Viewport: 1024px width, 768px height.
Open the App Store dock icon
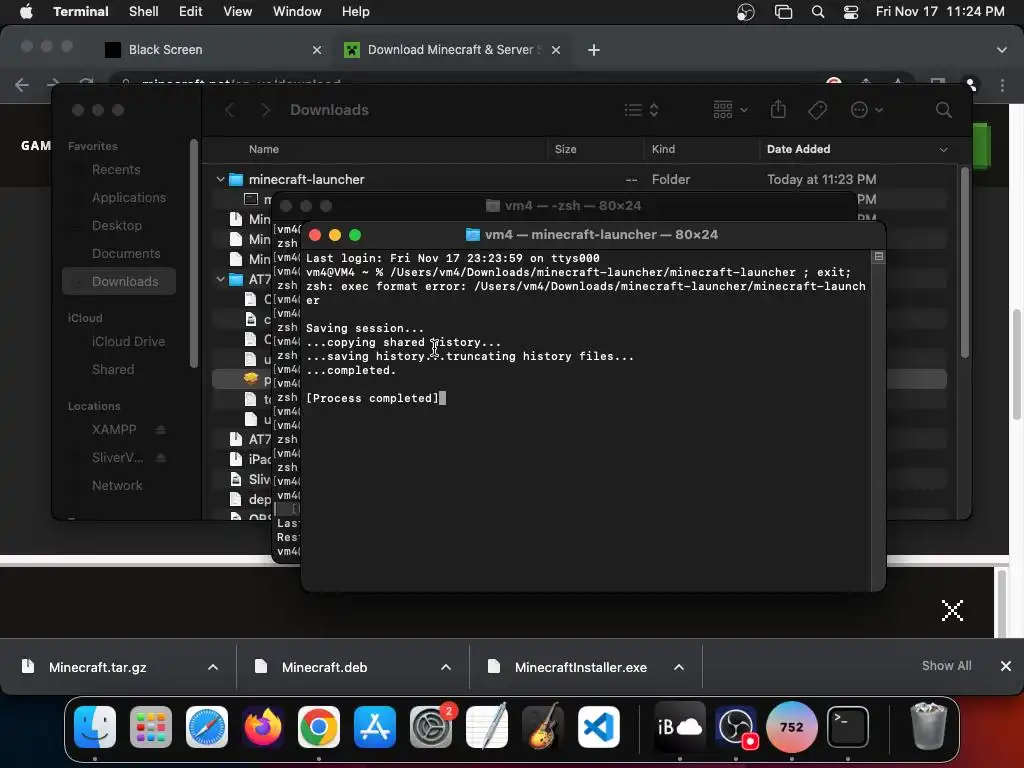point(375,727)
